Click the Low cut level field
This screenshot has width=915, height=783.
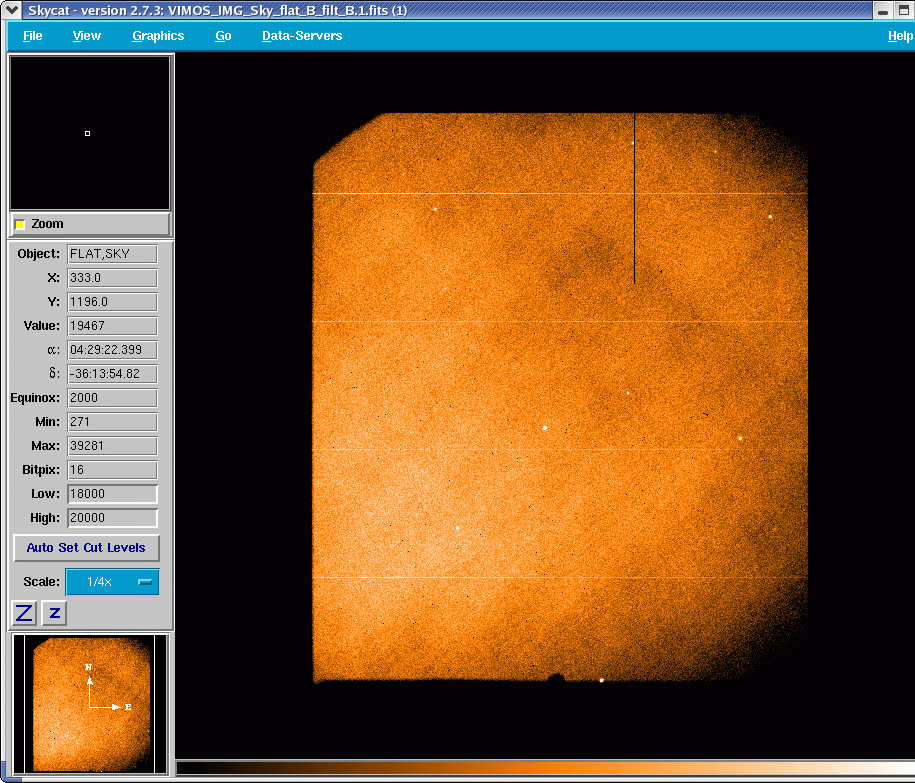[x=112, y=494]
